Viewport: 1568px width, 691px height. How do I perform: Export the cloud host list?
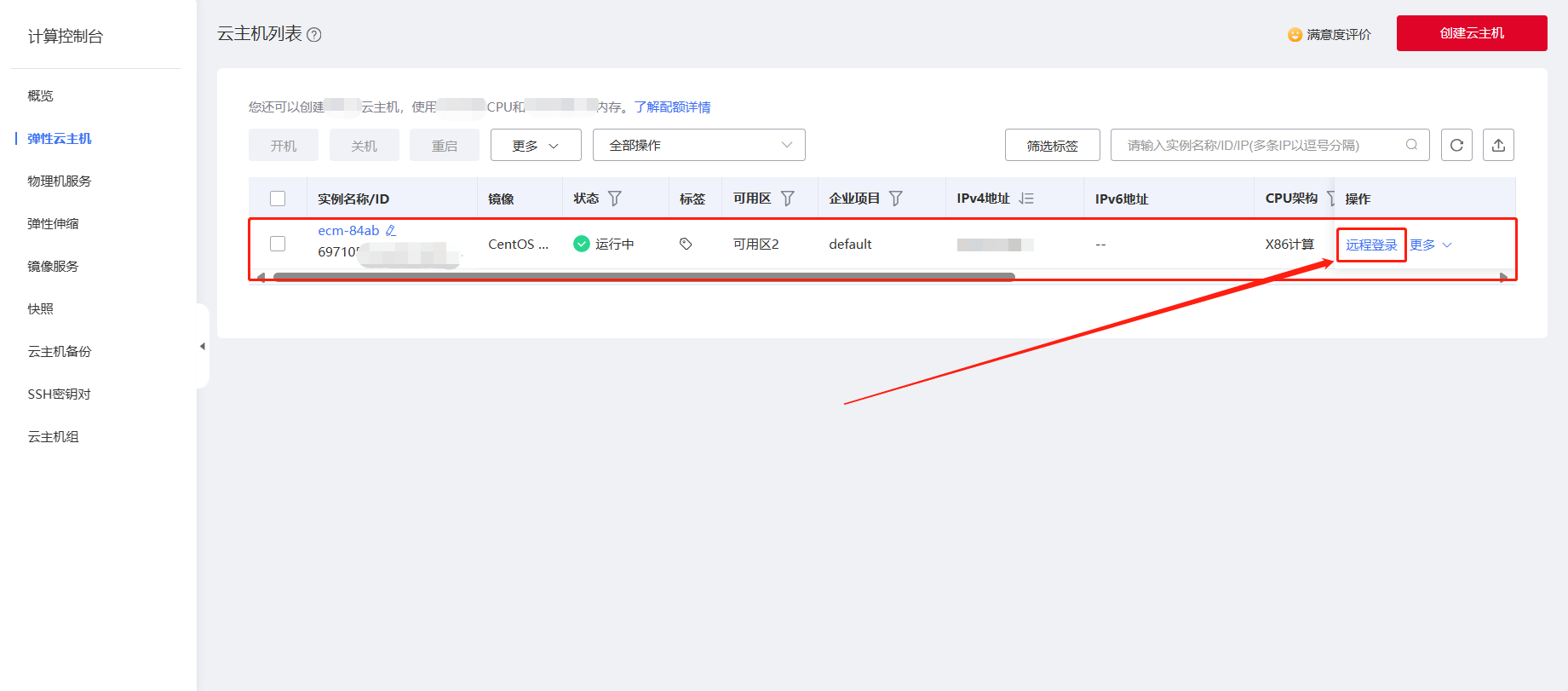pyautogui.click(x=1498, y=145)
